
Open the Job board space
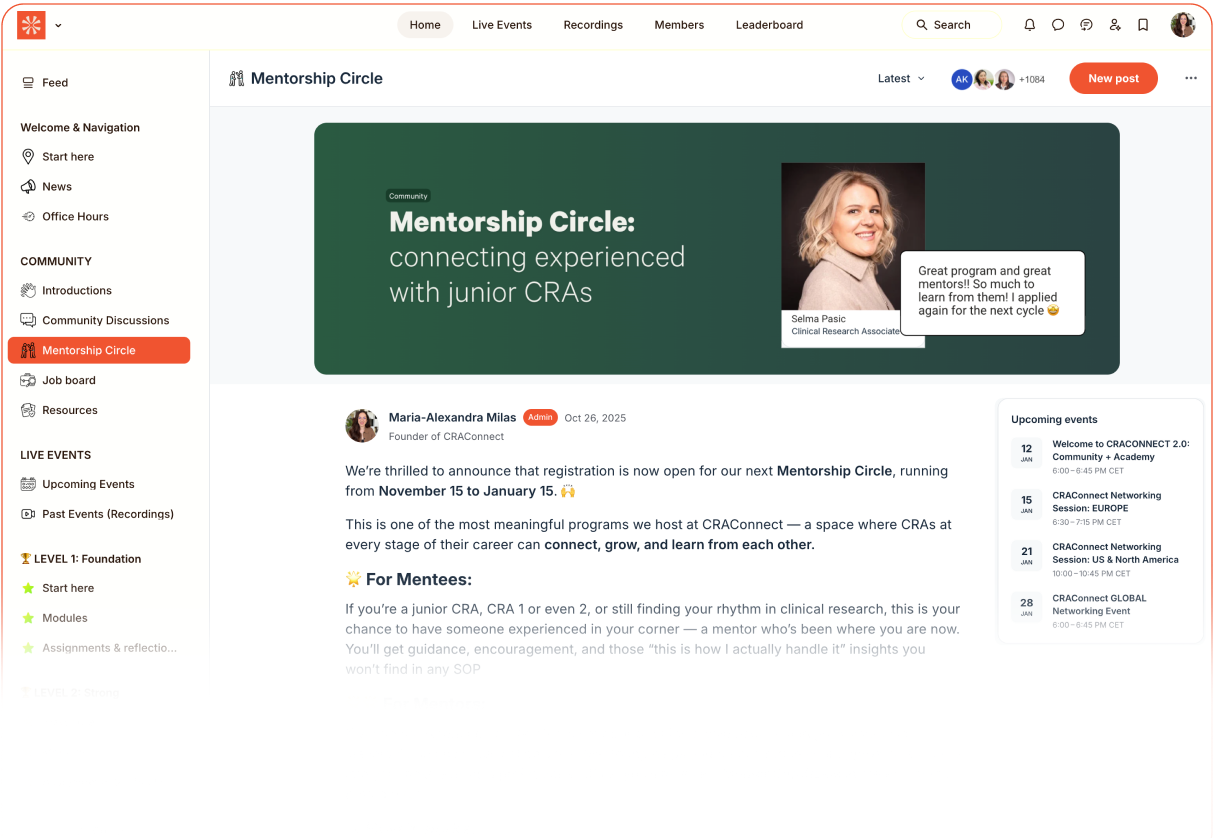point(99,380)
